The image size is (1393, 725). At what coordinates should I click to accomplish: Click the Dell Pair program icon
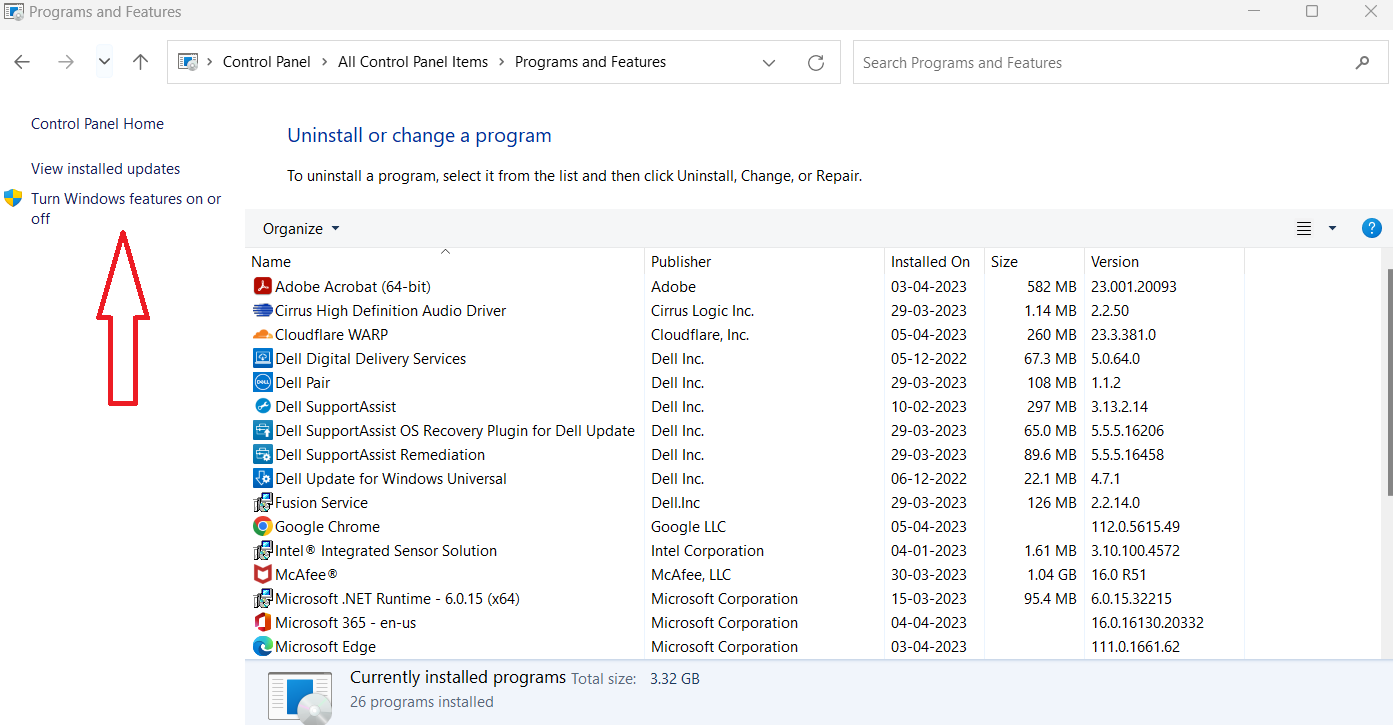coord(263,383)
